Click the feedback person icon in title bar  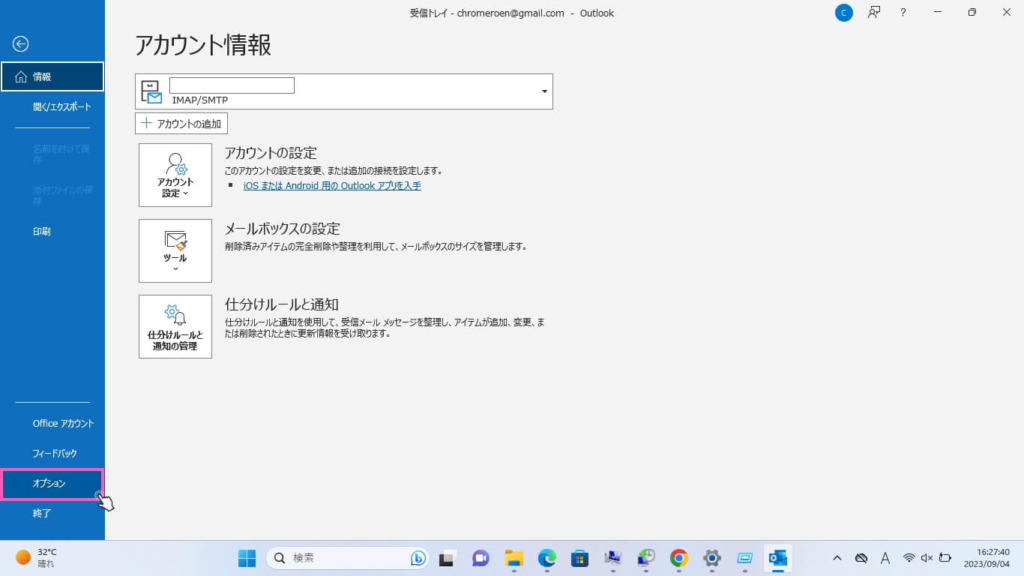[874, 12]
